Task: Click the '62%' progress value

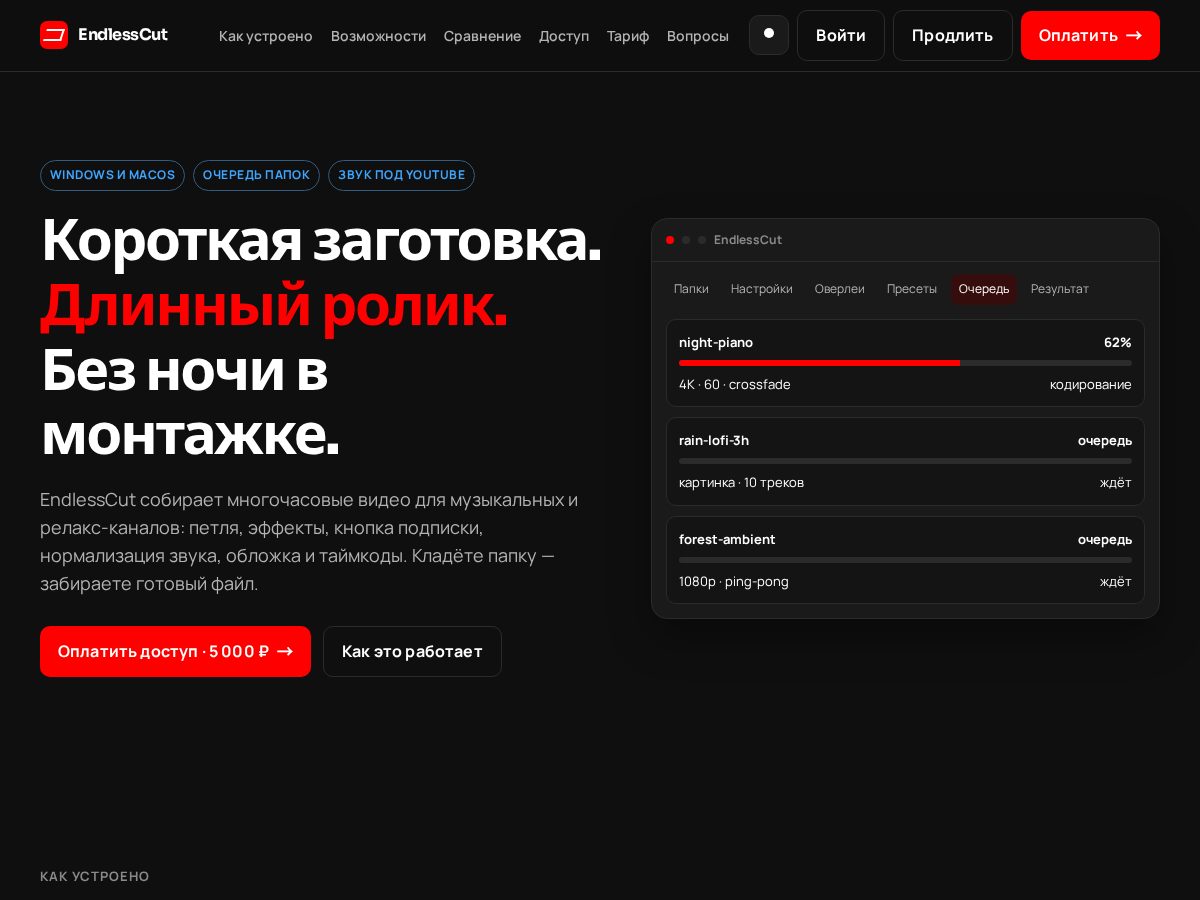Action: click(1118, 342)
